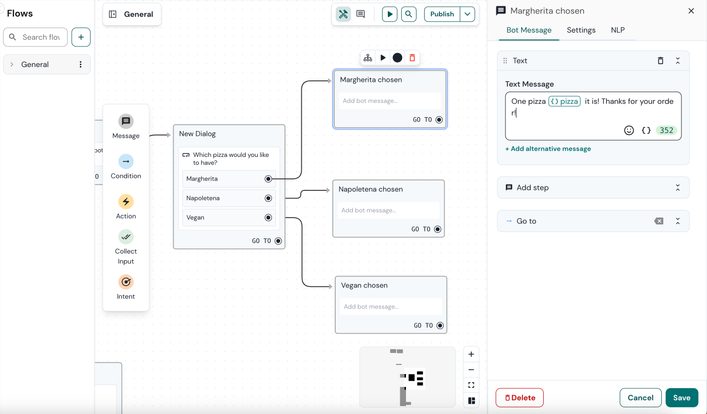This screenshot has height=414, width=707.
Task: Click the Napoletena option connector radio
Action: (x=268, y=198)
